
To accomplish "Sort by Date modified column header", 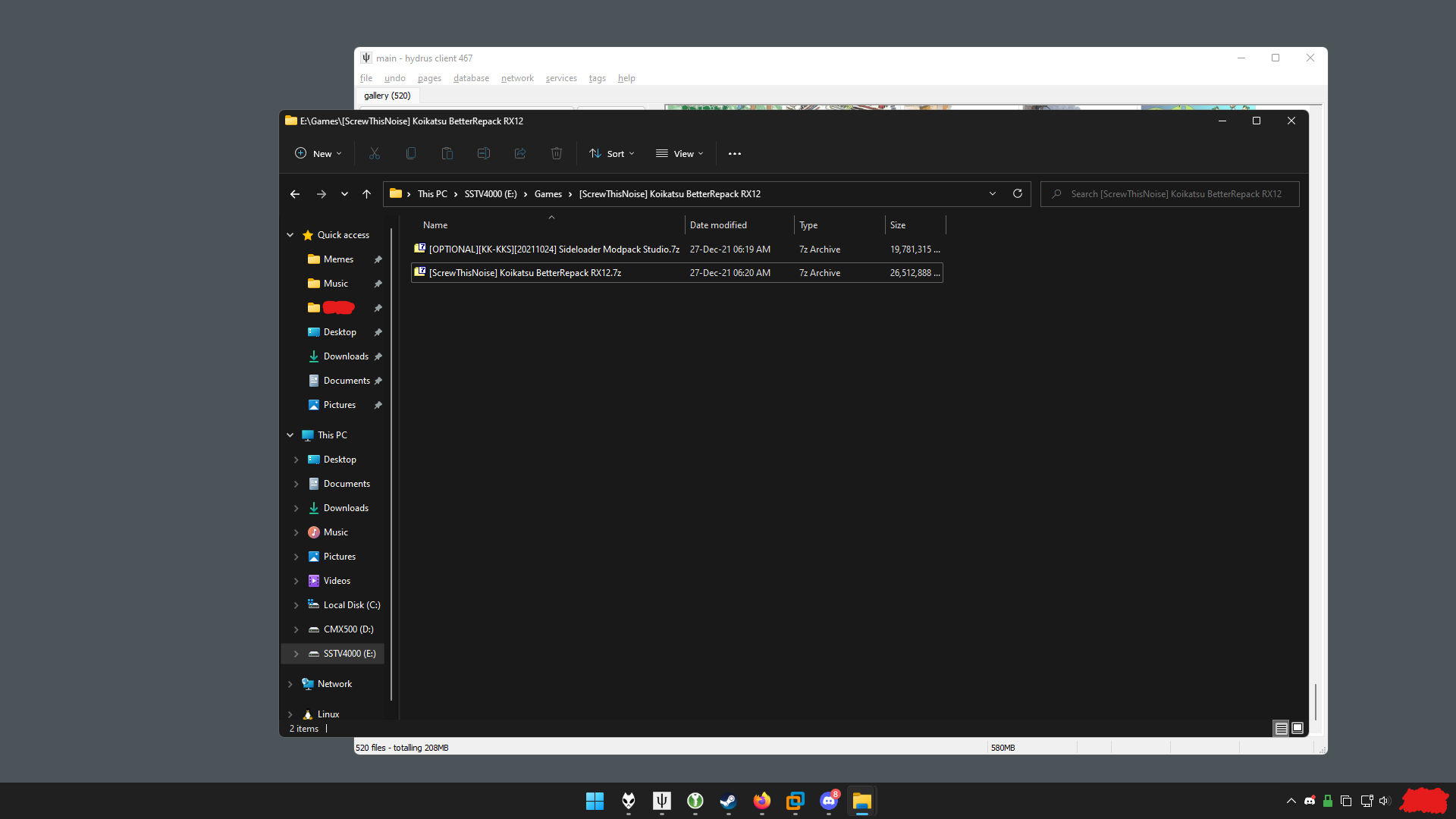I will click(739, 225).
